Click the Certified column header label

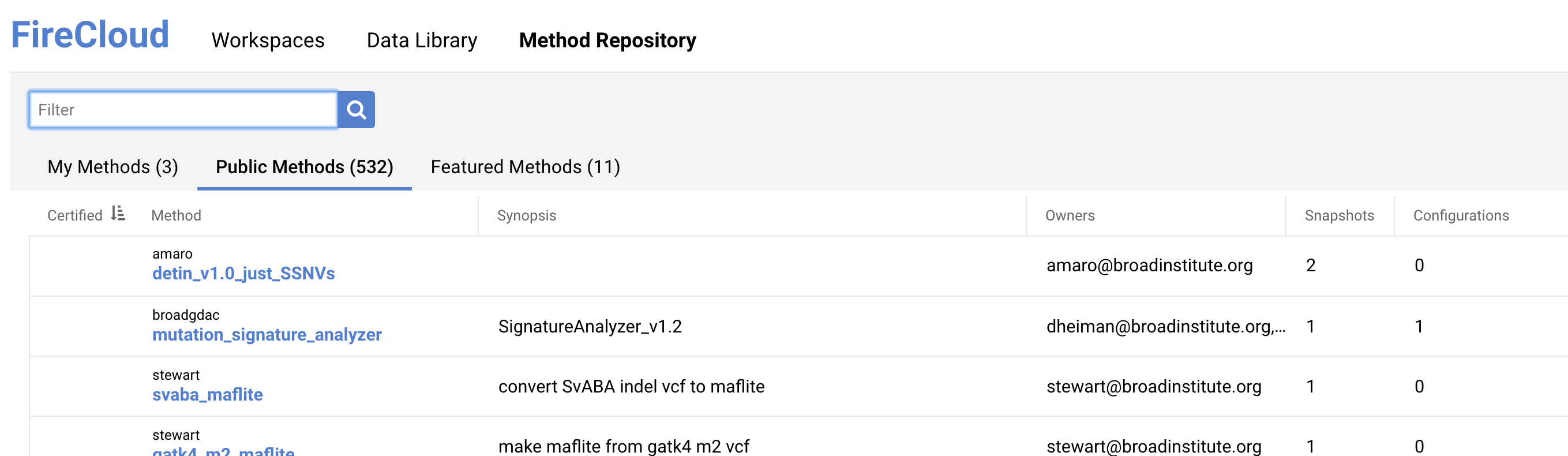[75, 215]
